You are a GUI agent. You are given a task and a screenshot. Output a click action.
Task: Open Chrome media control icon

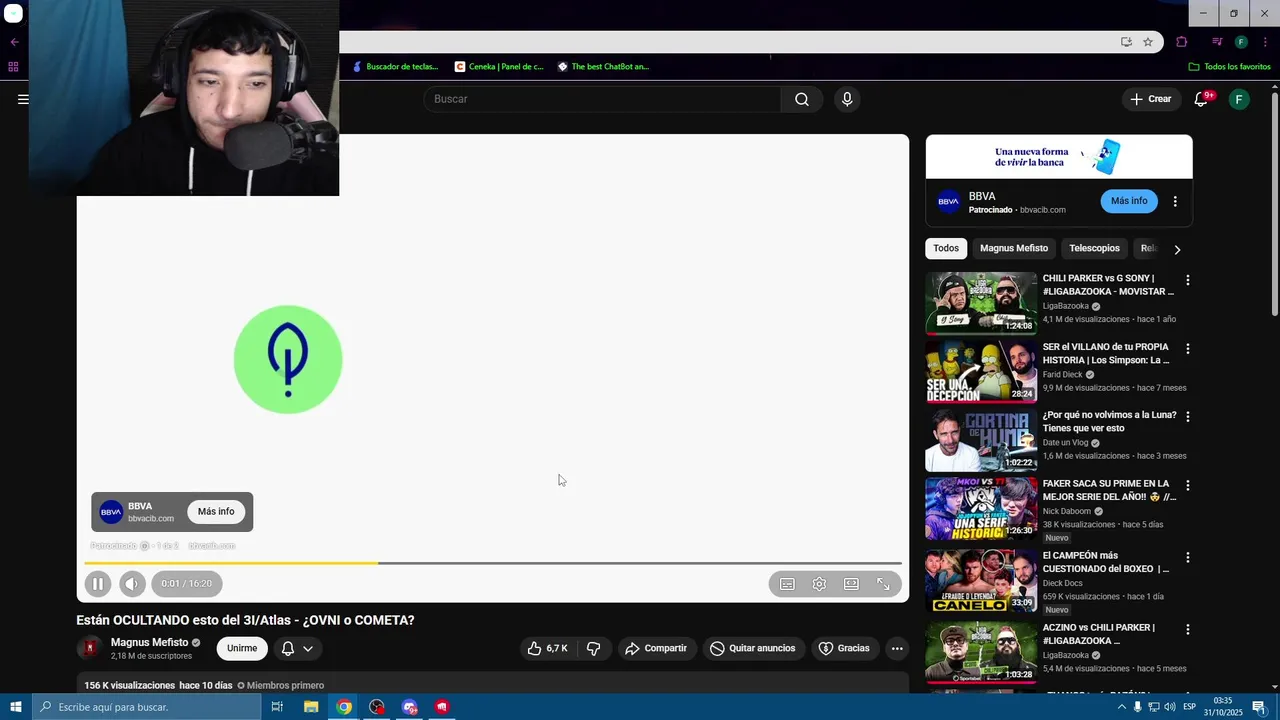point(1217,42)
